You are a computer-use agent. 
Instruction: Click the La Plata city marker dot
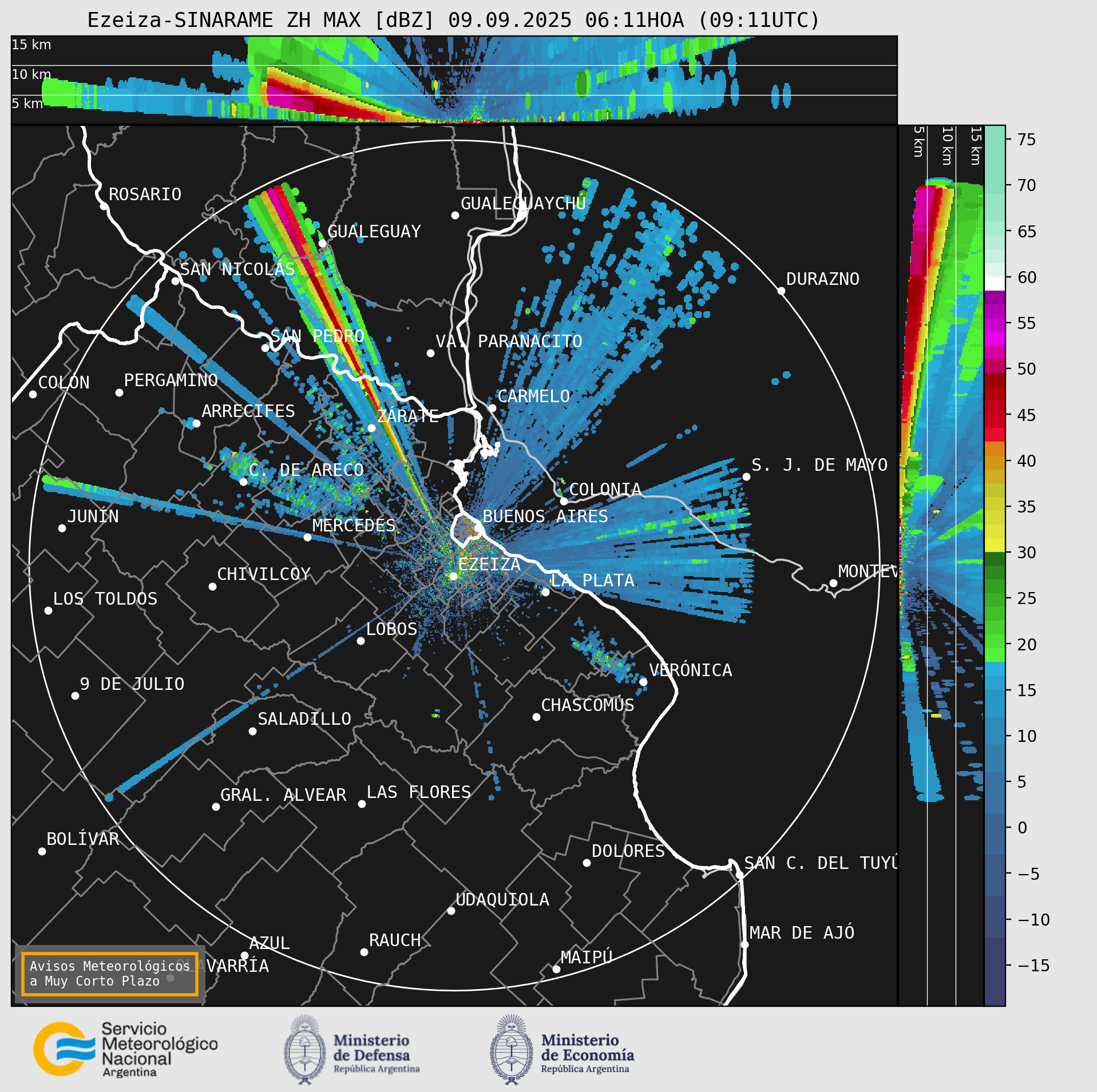545,592
